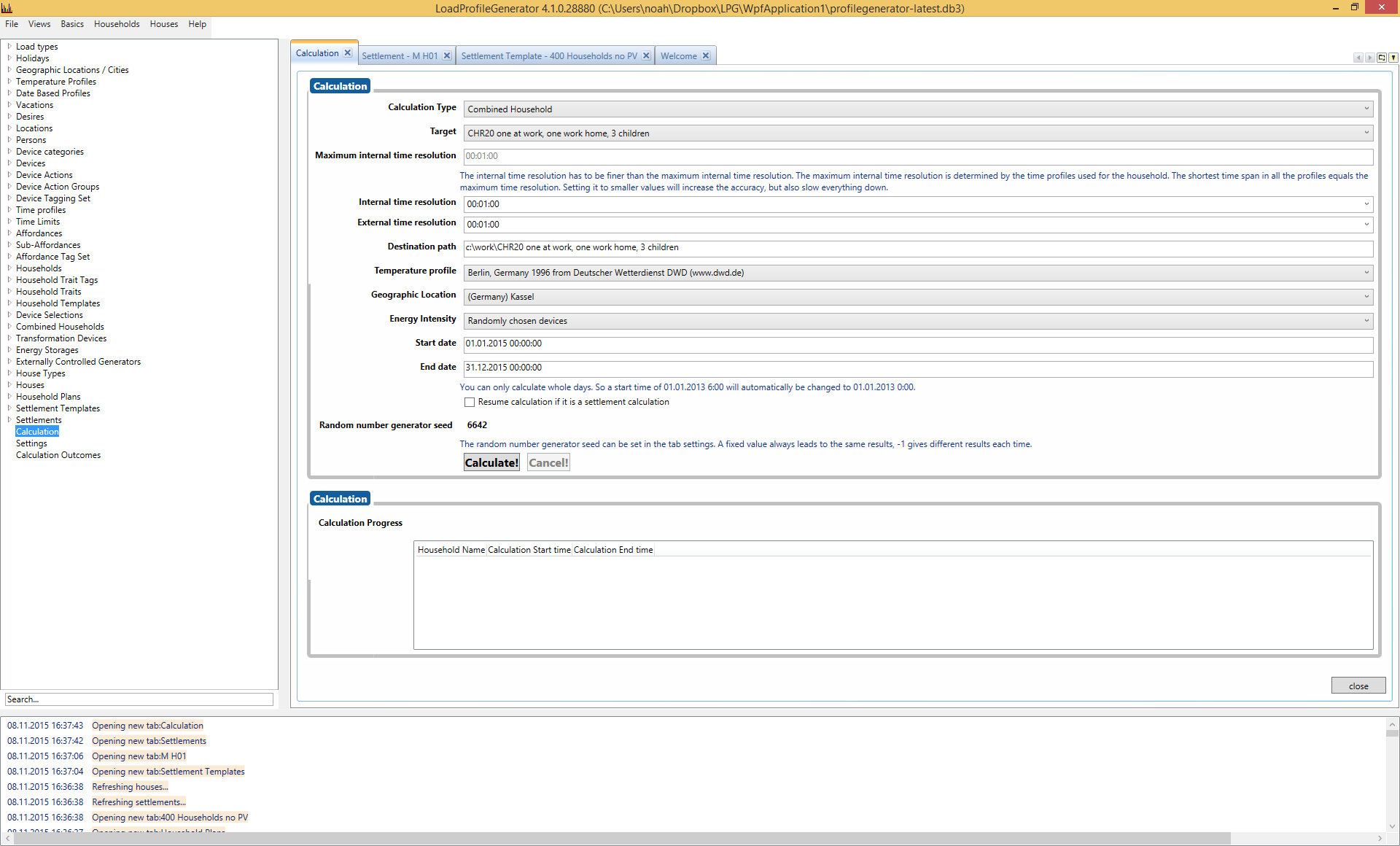
Task: Select Geographic Locations / Cities in tree
Action: coord(72,70)
